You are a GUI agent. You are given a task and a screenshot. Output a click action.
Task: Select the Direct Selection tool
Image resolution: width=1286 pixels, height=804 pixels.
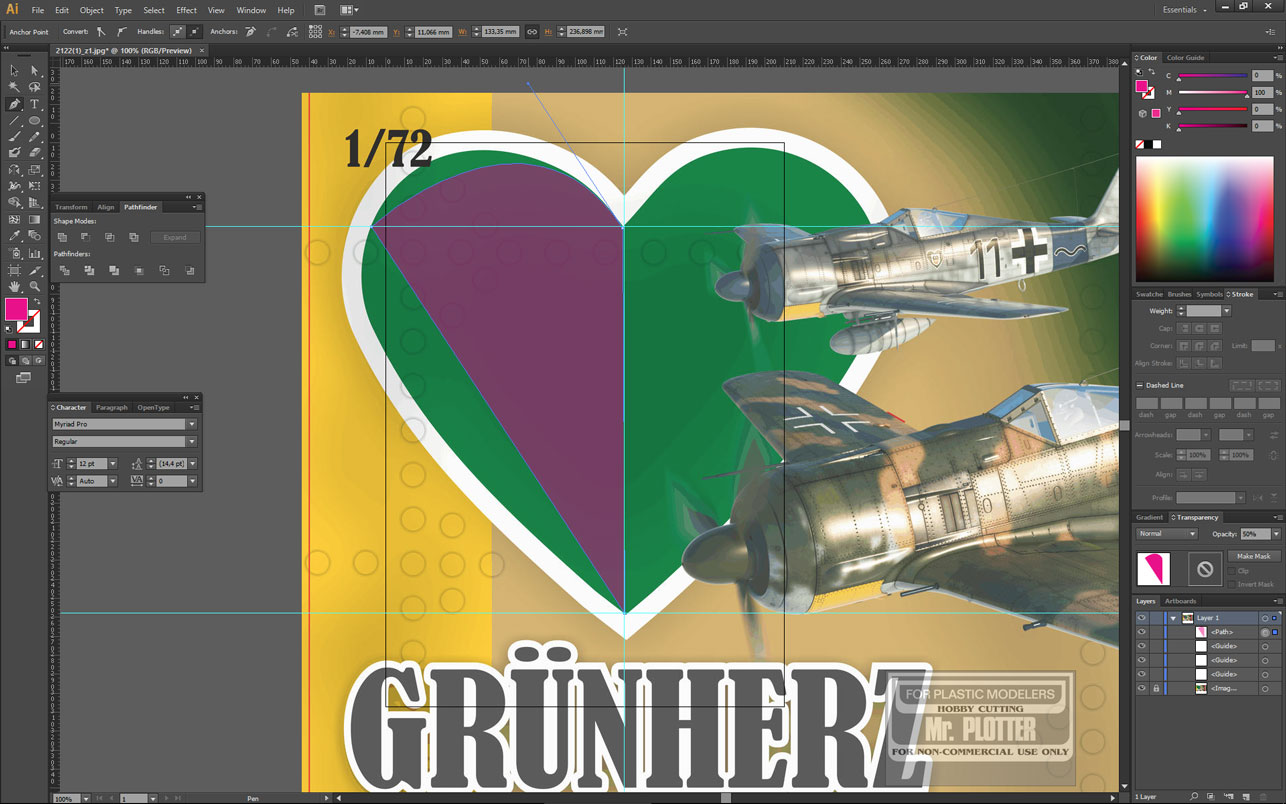34,71
